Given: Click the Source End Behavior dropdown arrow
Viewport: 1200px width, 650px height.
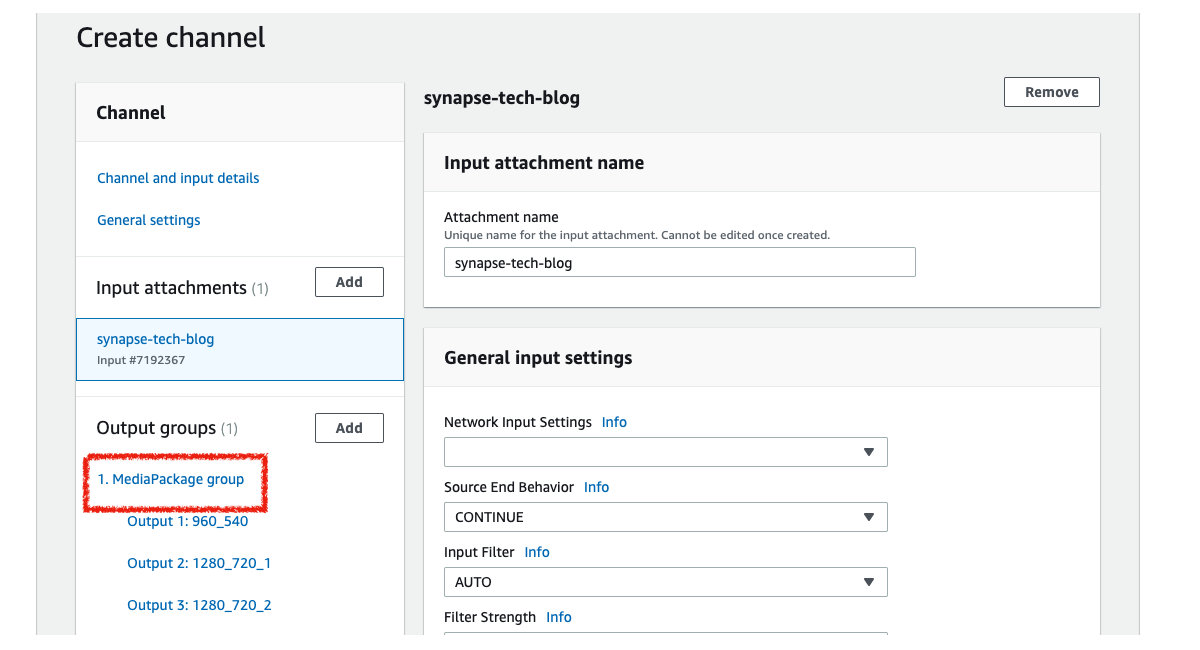Looking at the screenshot, I should [869, 517].
